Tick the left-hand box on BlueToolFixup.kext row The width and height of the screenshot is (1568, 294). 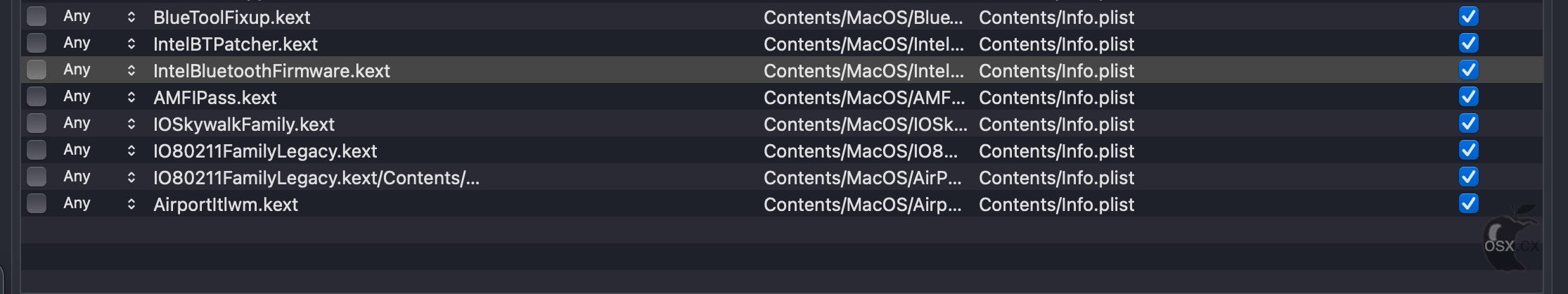click(x=37, y=16)
